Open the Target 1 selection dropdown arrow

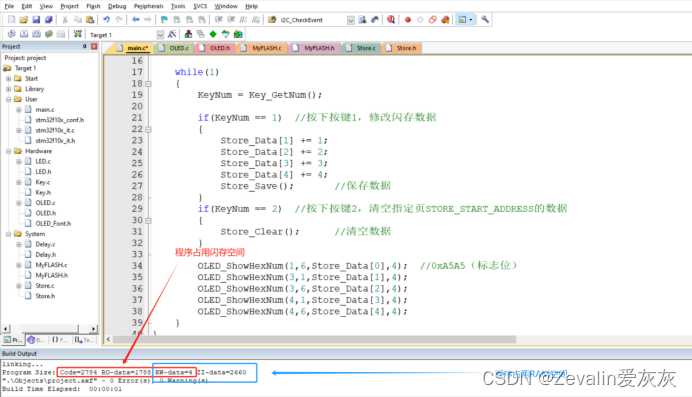(x=160, y=34)
